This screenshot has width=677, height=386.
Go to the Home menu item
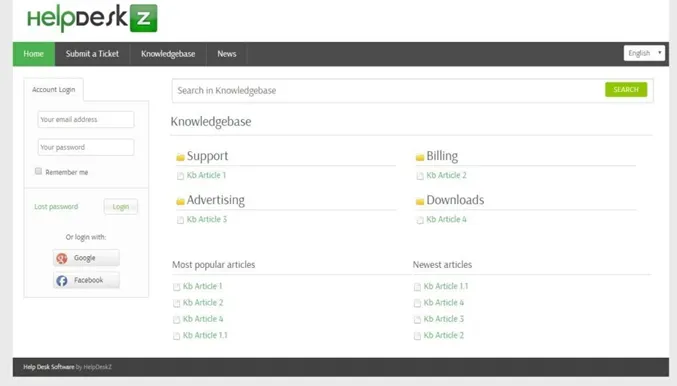pos(34,54)
